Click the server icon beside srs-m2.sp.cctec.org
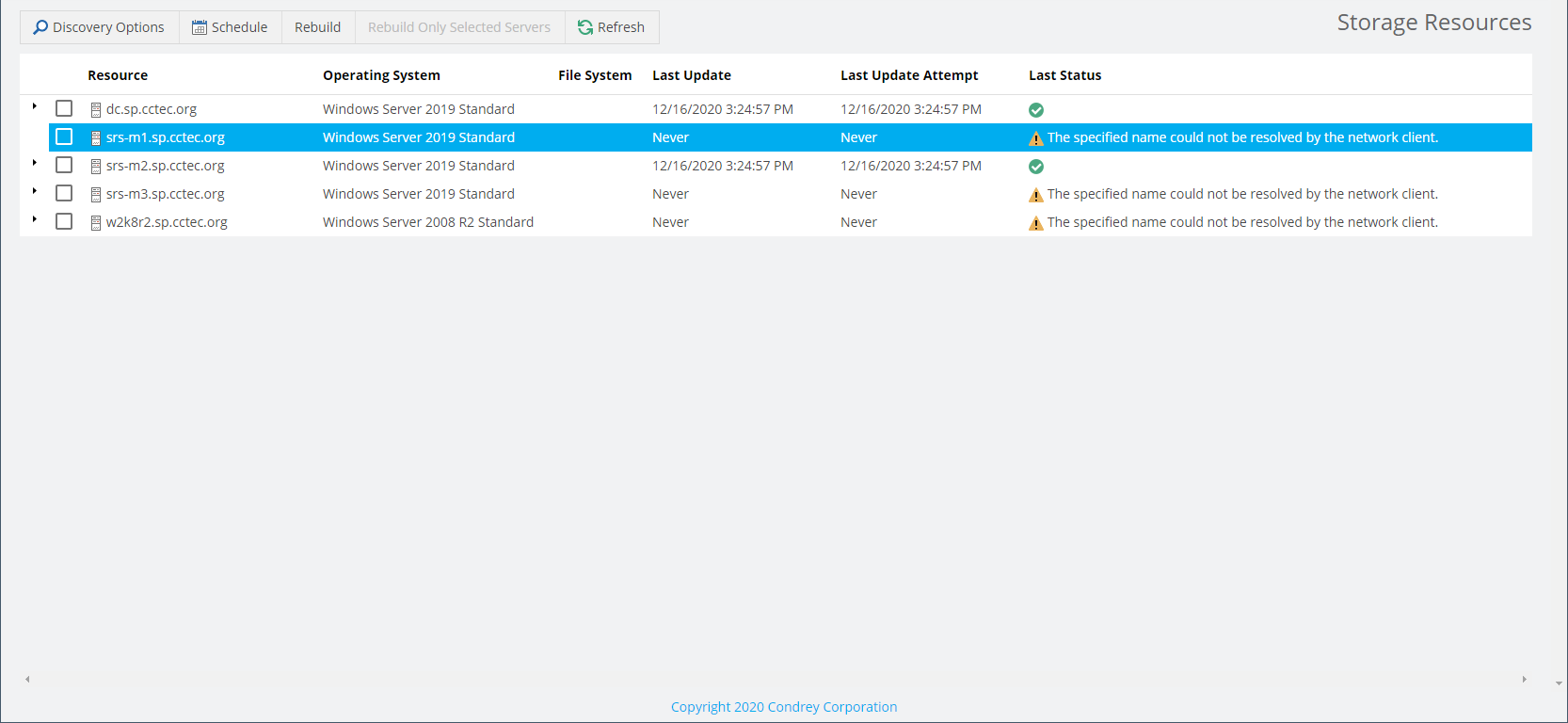The image size is (1568, 723). [x=95, y=167]
